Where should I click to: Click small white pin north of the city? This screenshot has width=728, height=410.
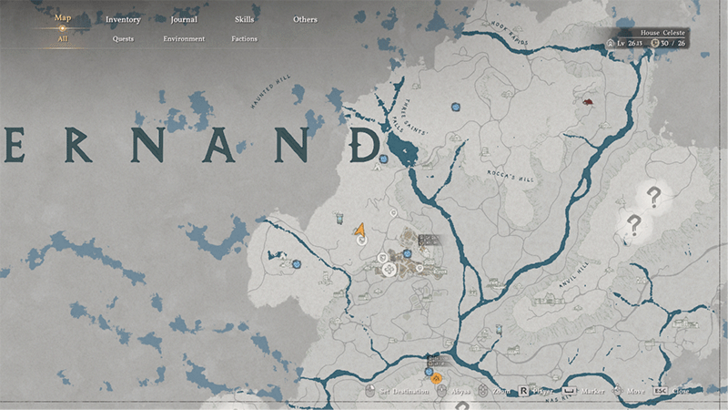(x=393, y=213)
